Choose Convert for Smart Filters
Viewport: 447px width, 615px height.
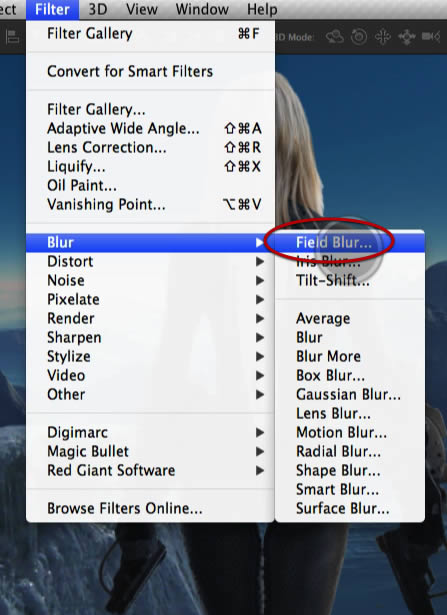150,71
